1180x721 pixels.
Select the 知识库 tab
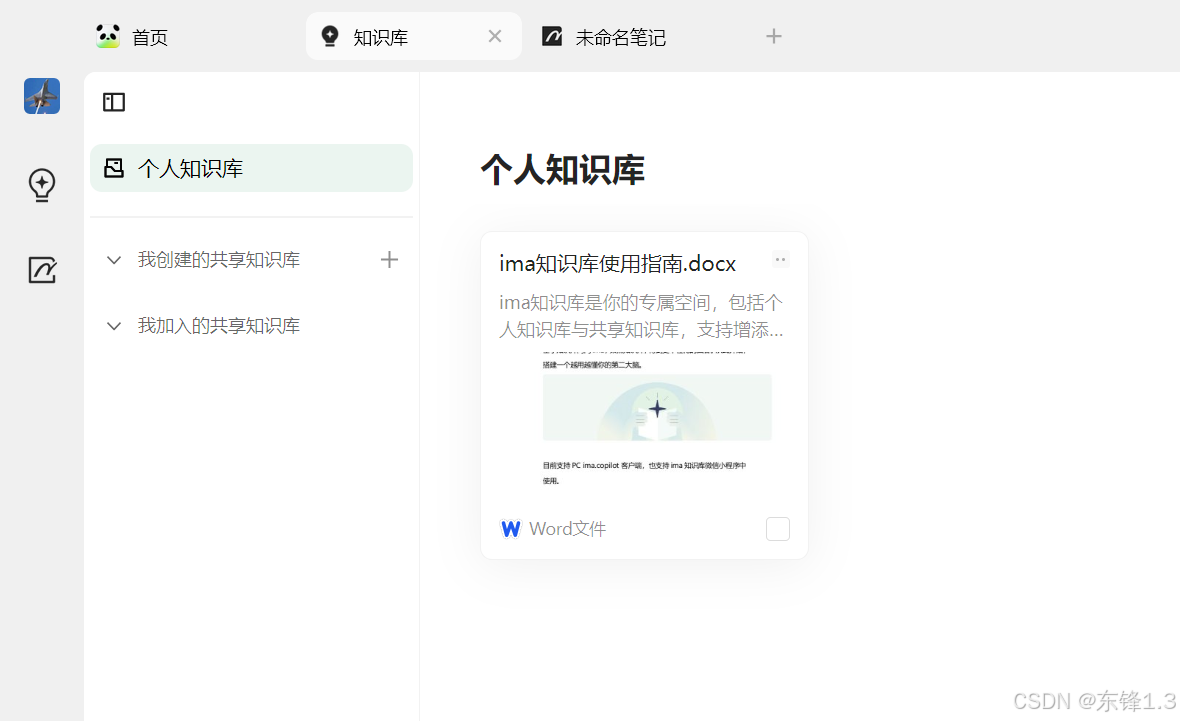tap(413, 36)
